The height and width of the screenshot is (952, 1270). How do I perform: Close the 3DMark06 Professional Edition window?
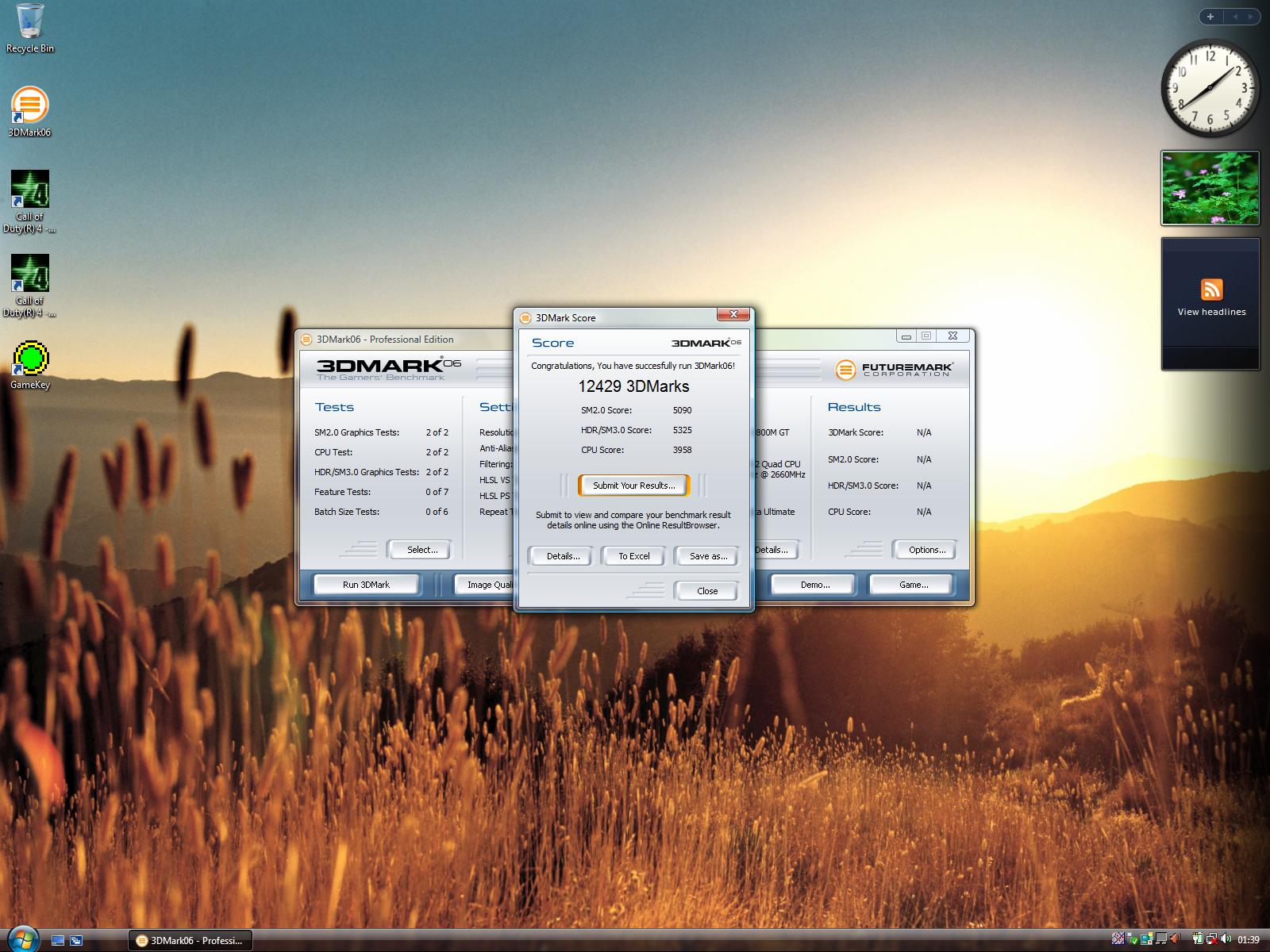[953, 336]
